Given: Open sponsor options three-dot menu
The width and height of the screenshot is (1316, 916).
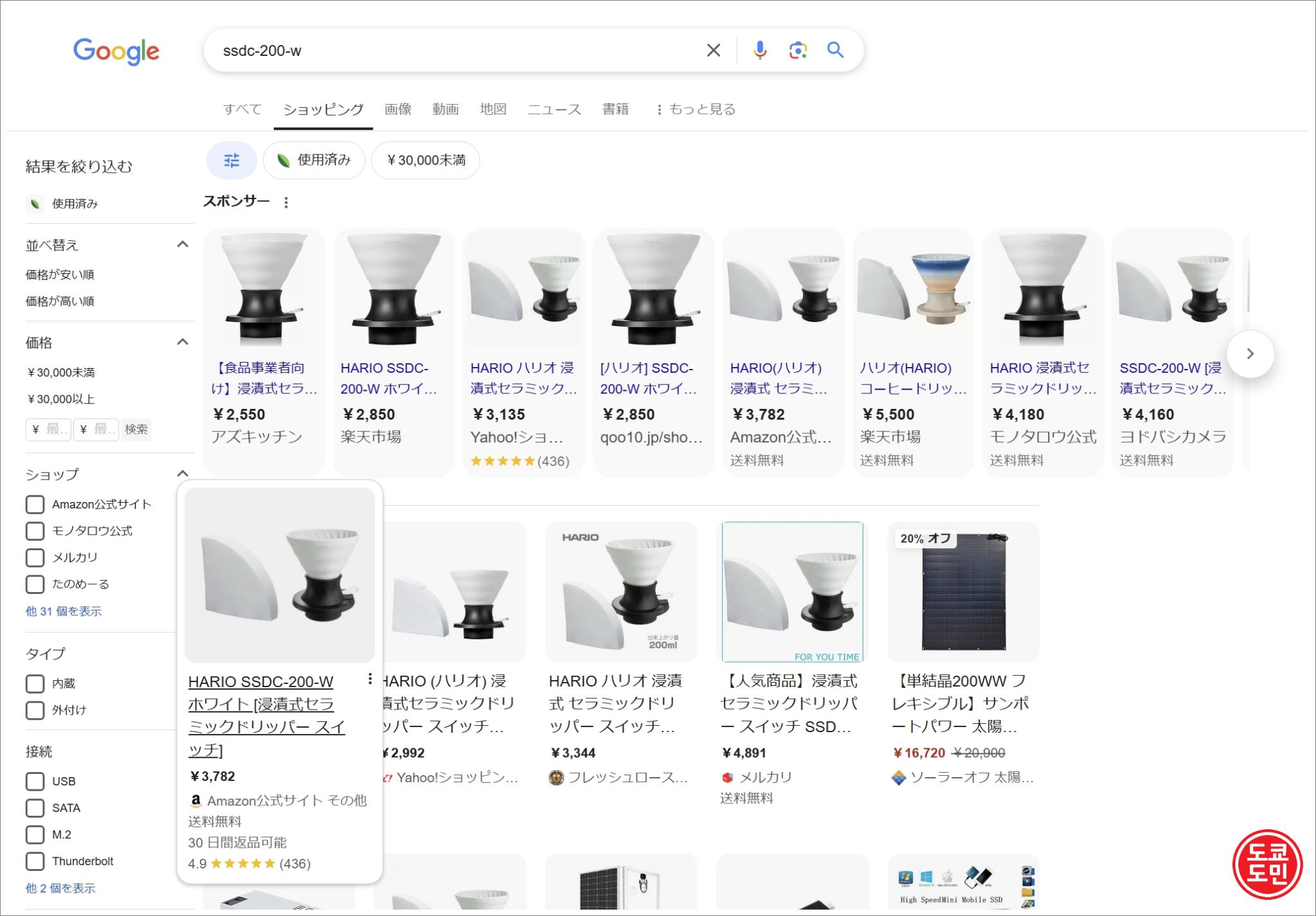Looking at the screenshot, I should point(286,202).
